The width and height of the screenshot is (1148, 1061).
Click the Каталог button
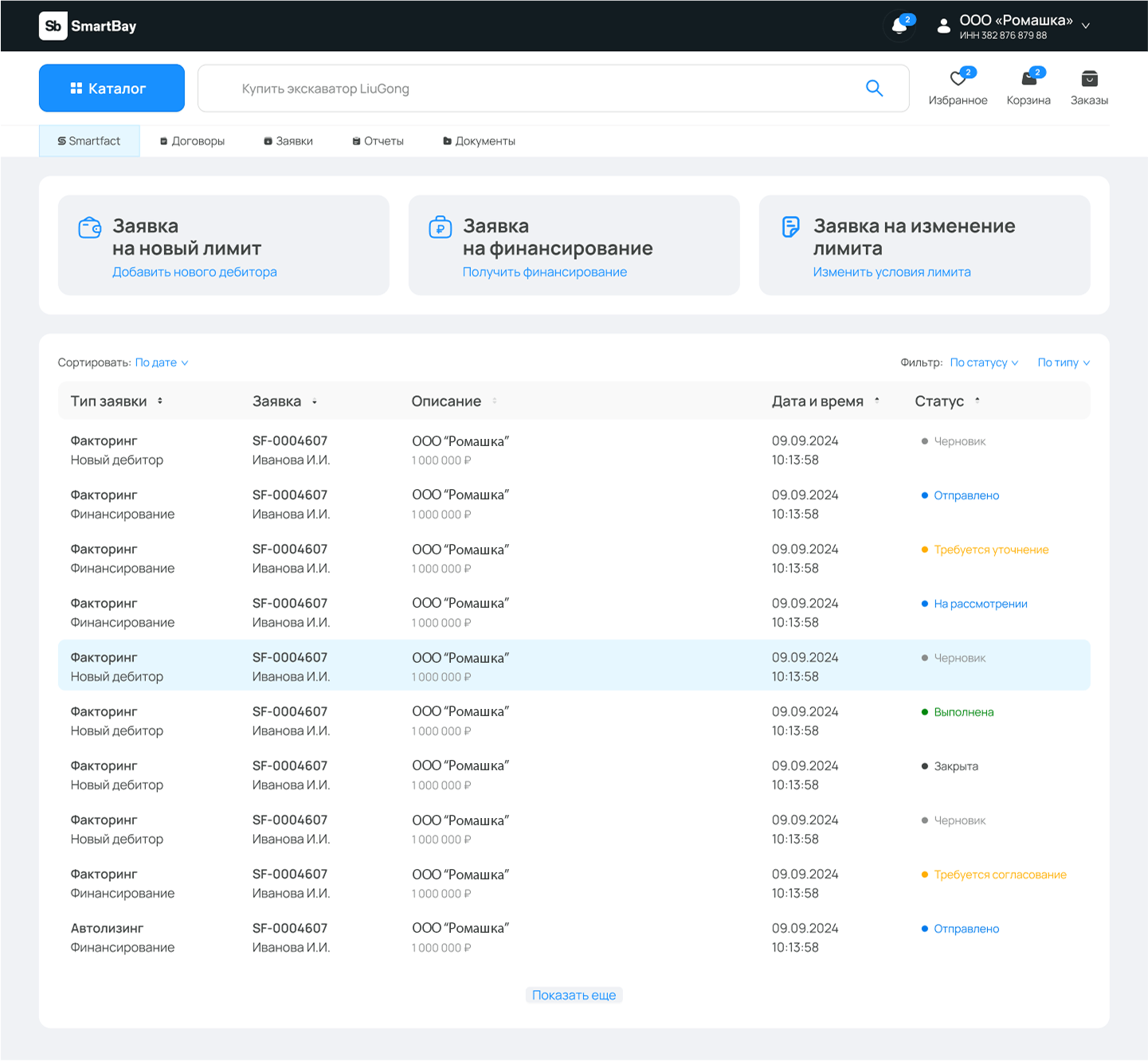point(112,88)
